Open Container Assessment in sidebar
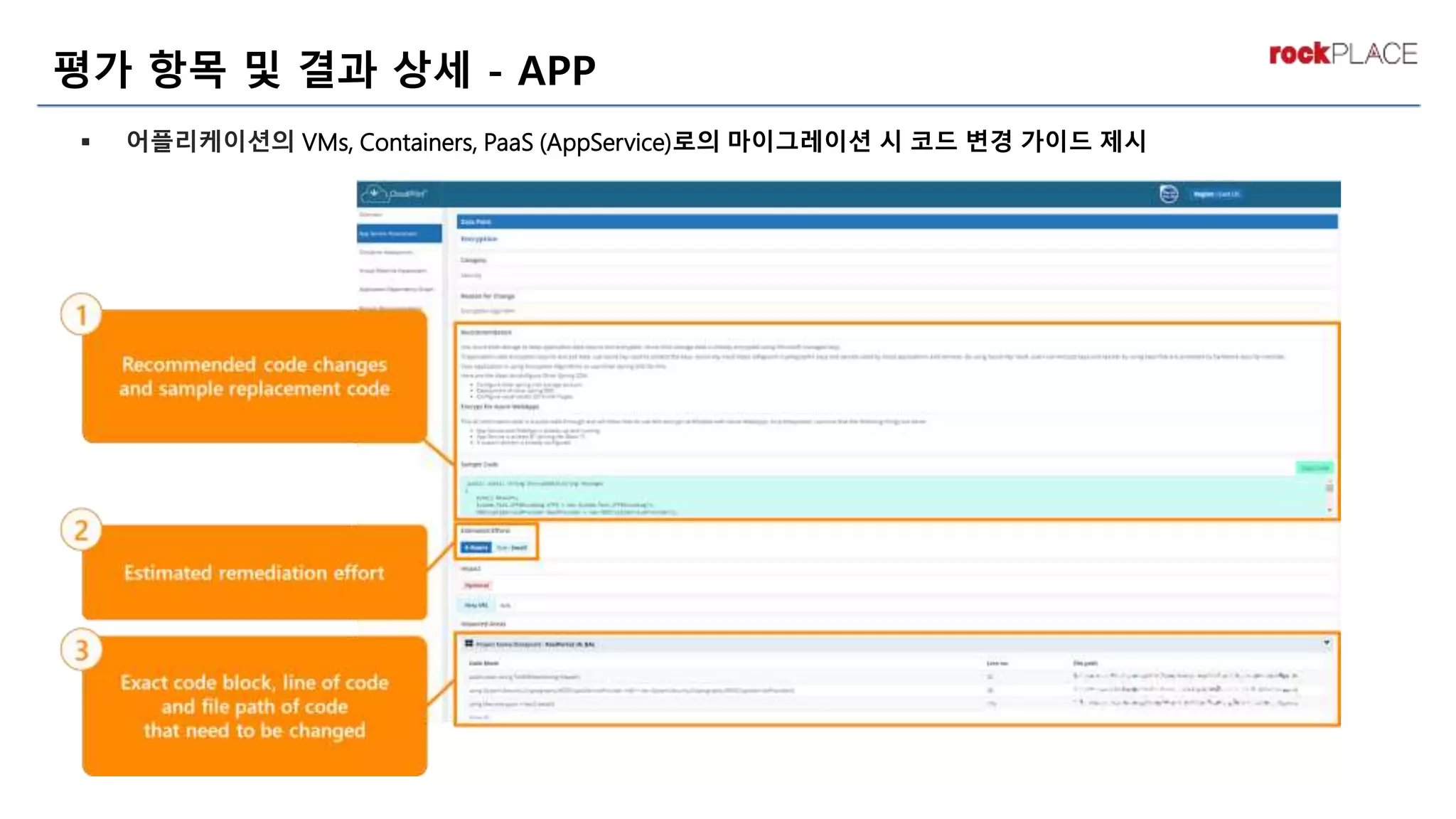Image resolution: width=1456 pixels, height=819 pixels. click(386, 252)
